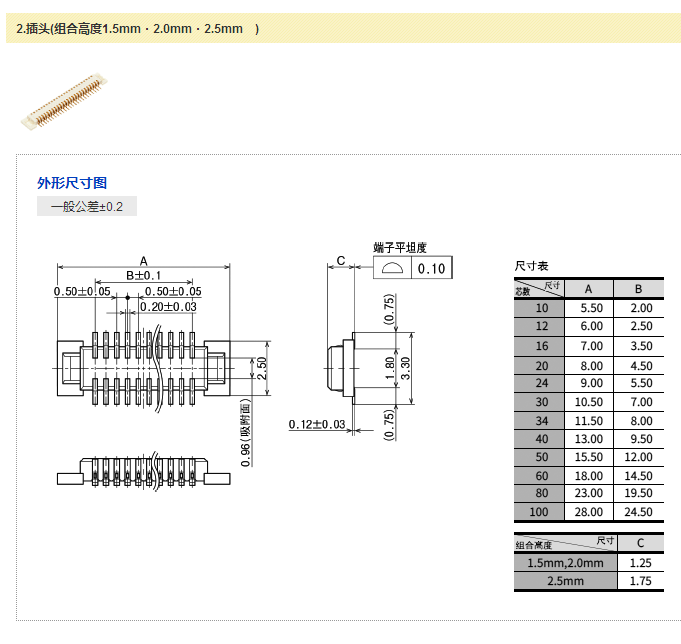The height and width of the screenshot is (644, 681).
Task: Click the terminal flatness semicircle symbol
Action: click(x=392, y=268)
